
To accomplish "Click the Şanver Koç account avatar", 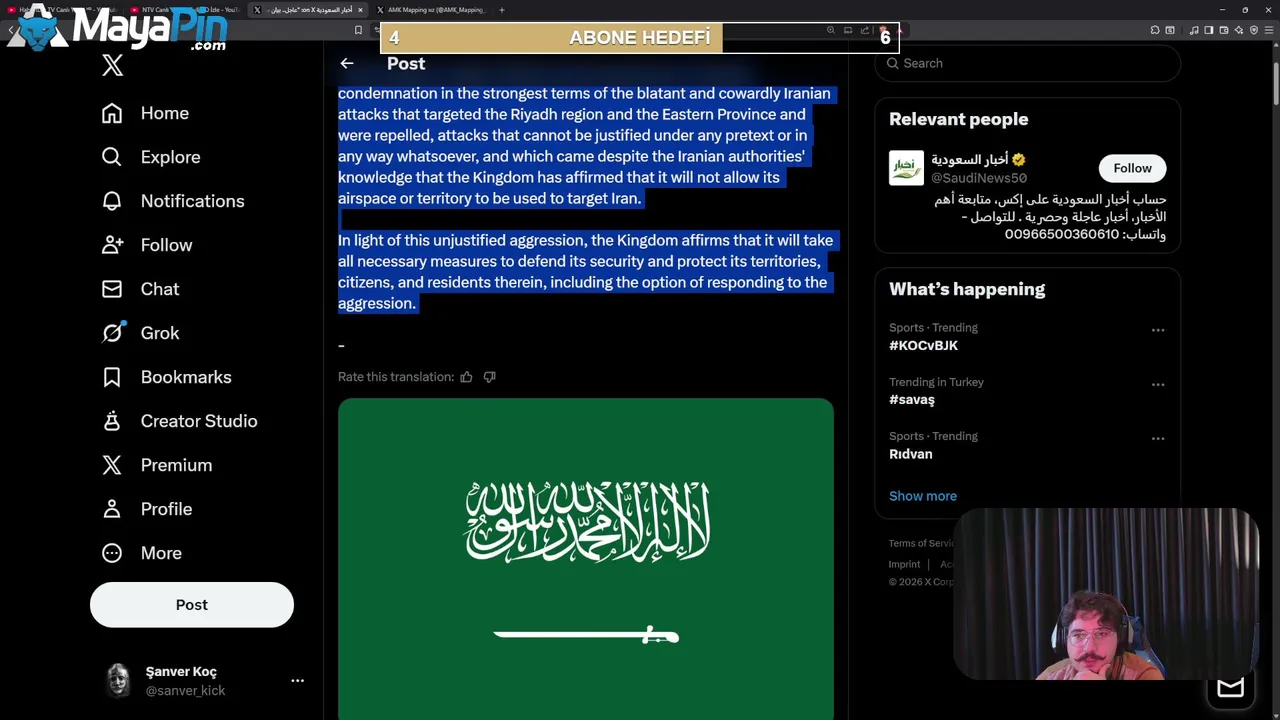I will point(118,680).
